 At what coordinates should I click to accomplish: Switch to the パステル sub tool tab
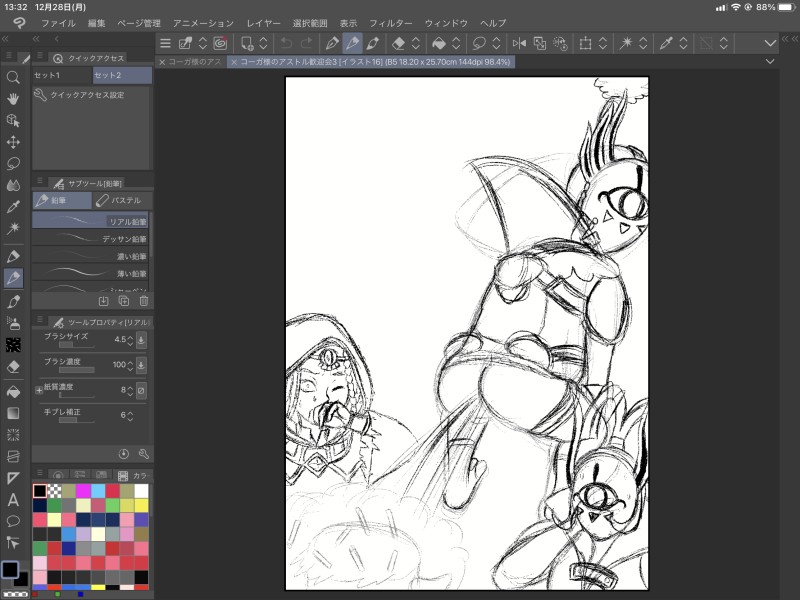pyautogui.click(x=122, y=201)
